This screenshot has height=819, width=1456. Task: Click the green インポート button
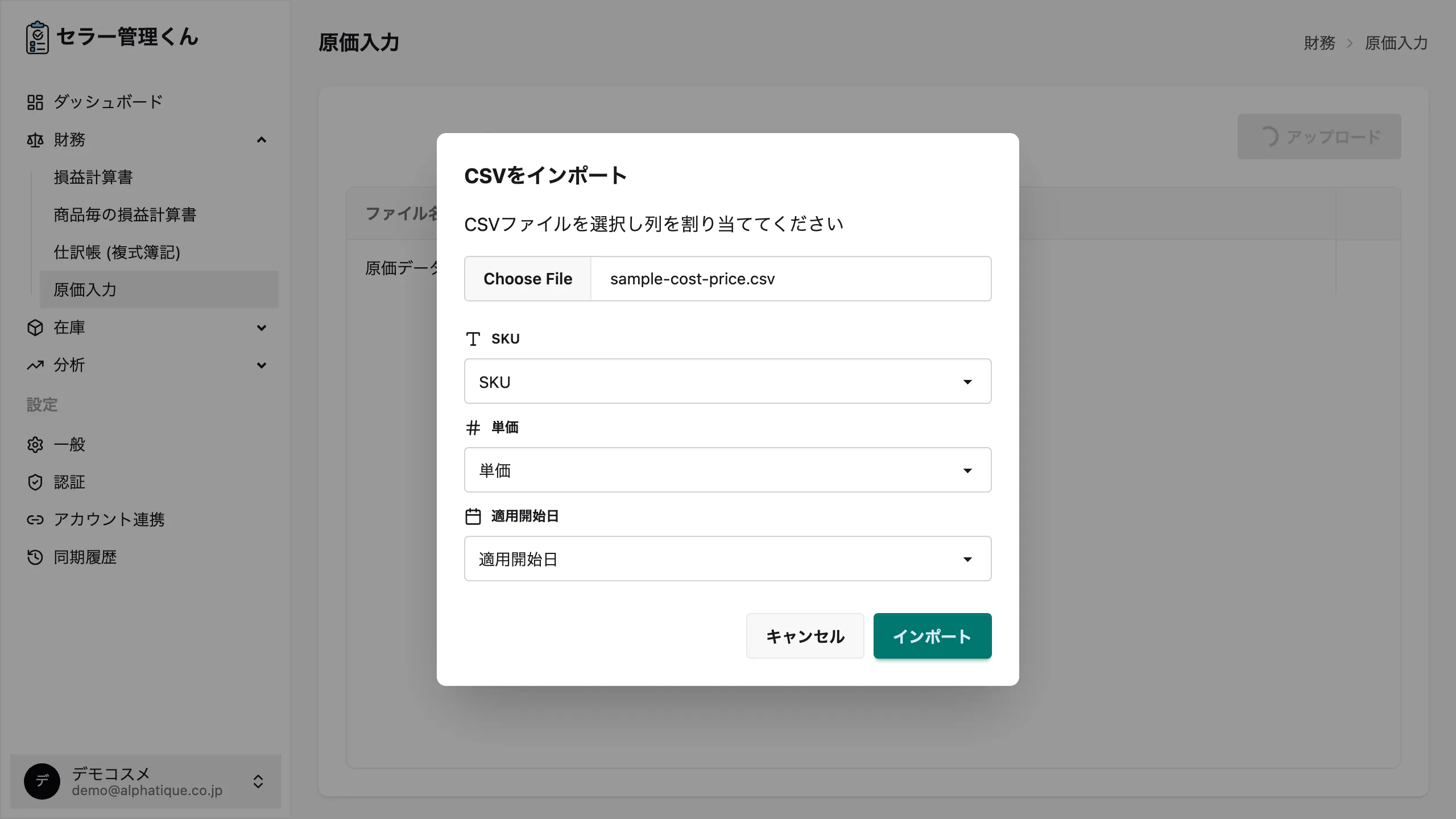point(932,636)
